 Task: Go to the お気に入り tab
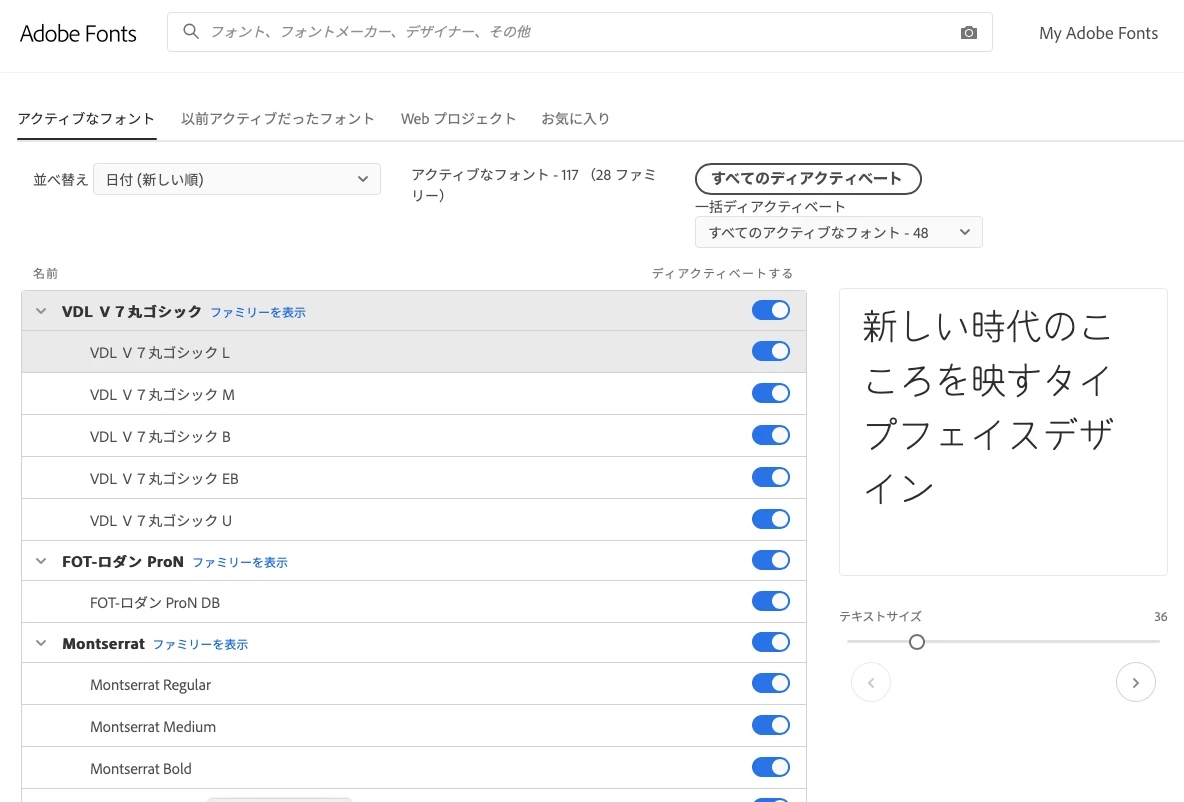[x=575, y=119]
